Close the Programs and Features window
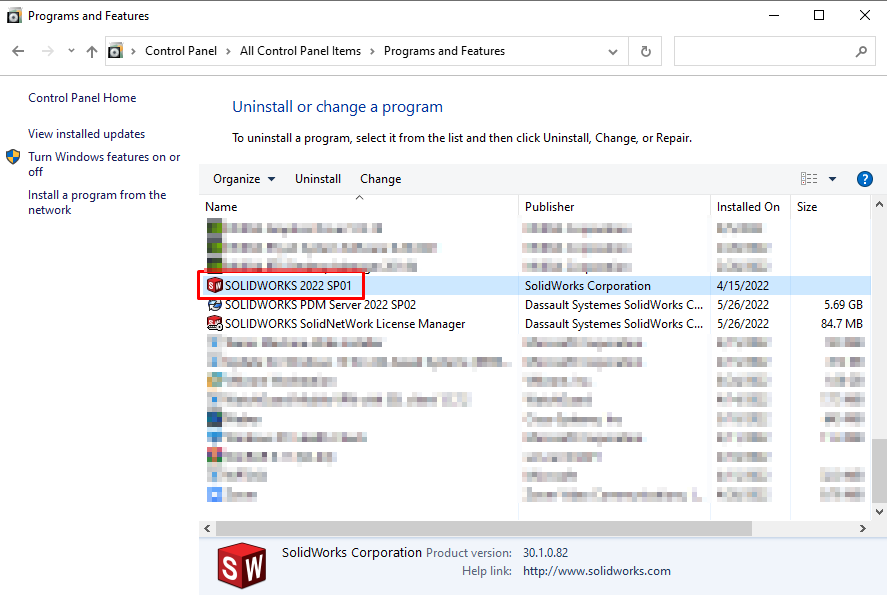Image resolution: width=887 pixels, height=595 pixels. (864, 15)
